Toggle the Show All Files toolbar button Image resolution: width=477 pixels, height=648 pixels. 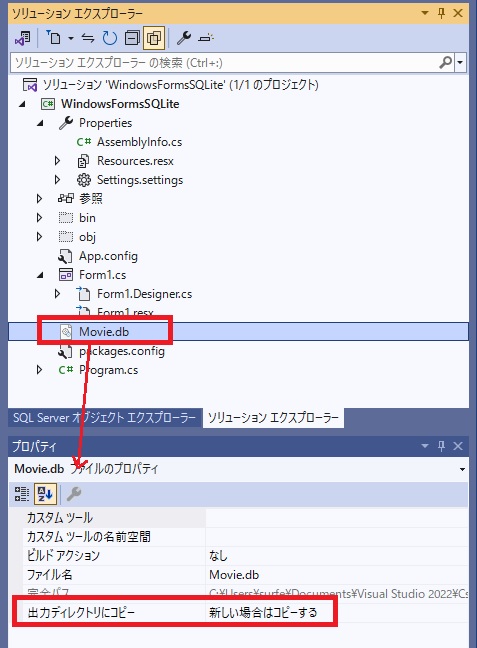click(x=154, y=38)
